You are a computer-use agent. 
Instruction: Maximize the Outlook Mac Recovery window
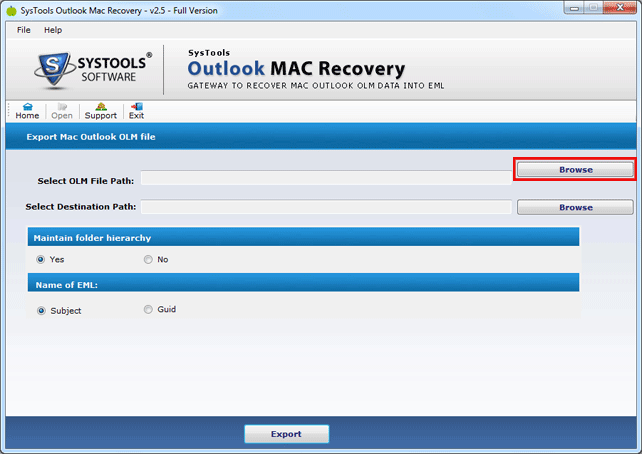pyautogui.click(x=593, y=8)
